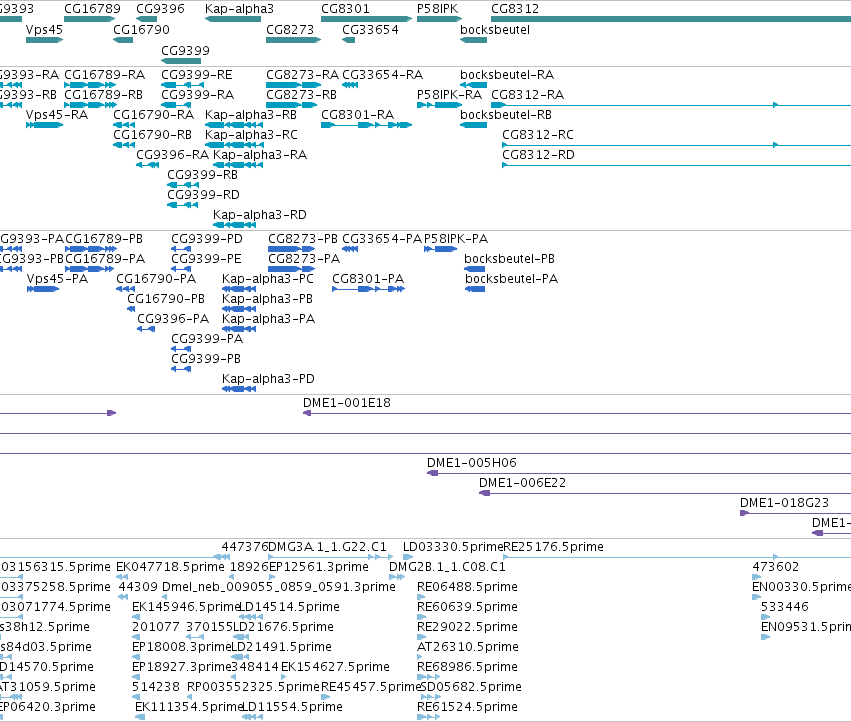Open the 473602 EST label

pyautogui.click(x=776, y=567)
